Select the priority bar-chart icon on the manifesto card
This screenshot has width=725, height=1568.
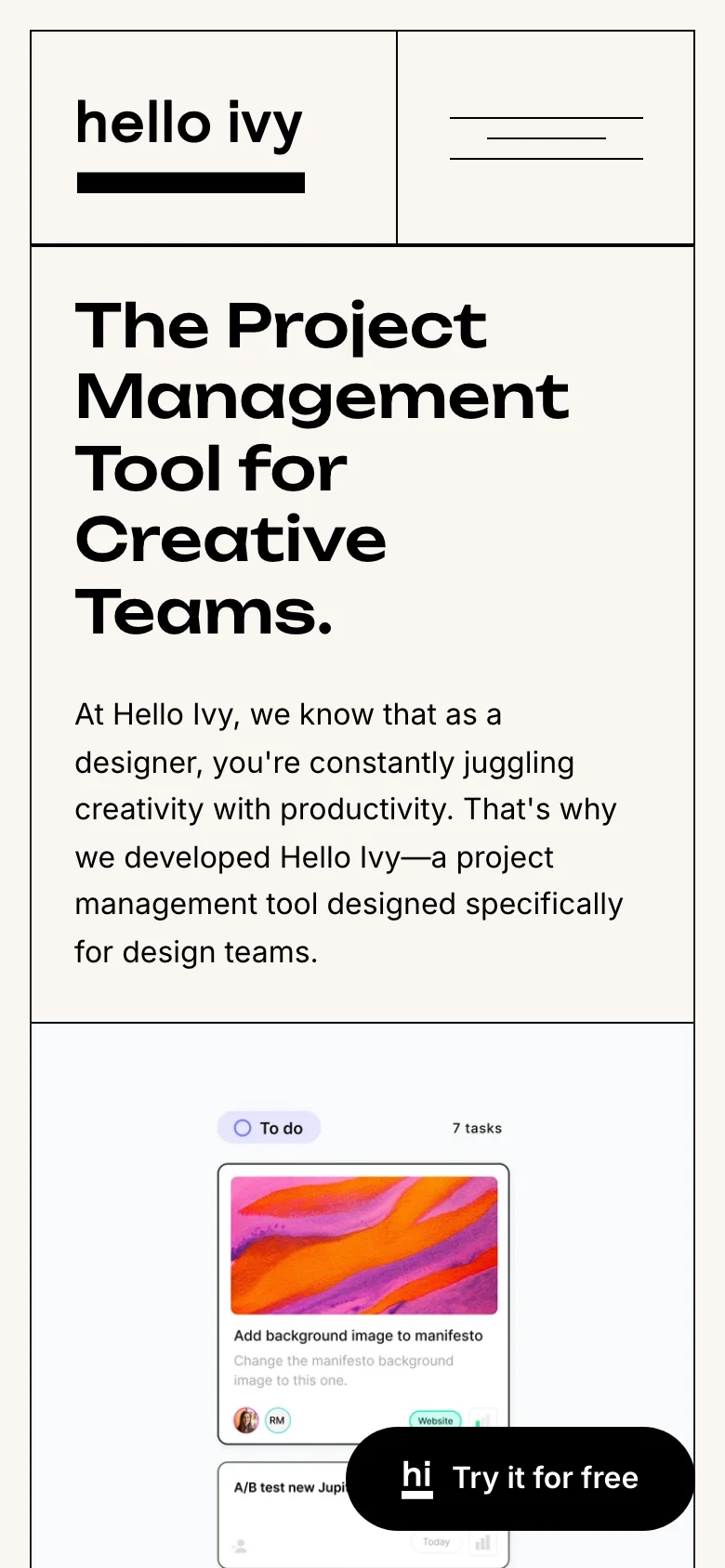pyautogui.click(x=482, y=1420)
